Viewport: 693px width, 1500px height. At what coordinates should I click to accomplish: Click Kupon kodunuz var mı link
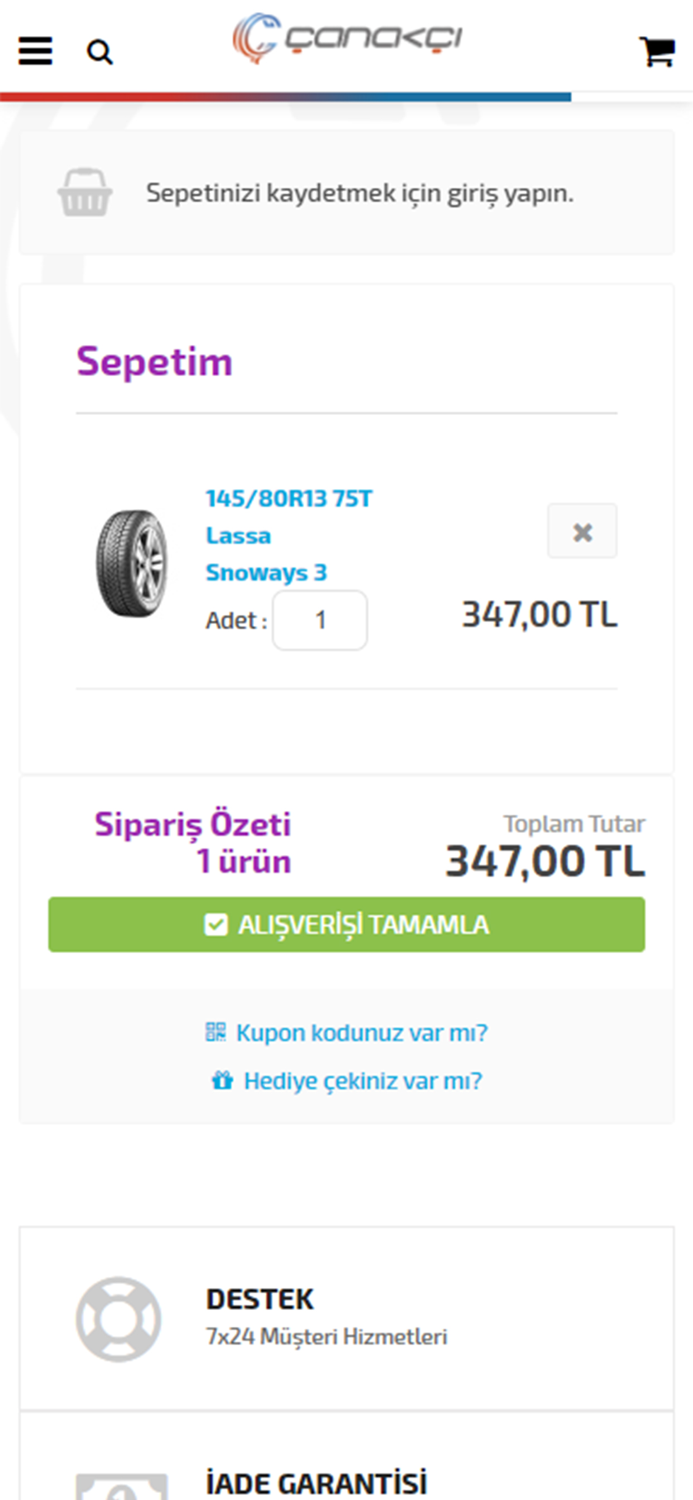(362, 1032)
